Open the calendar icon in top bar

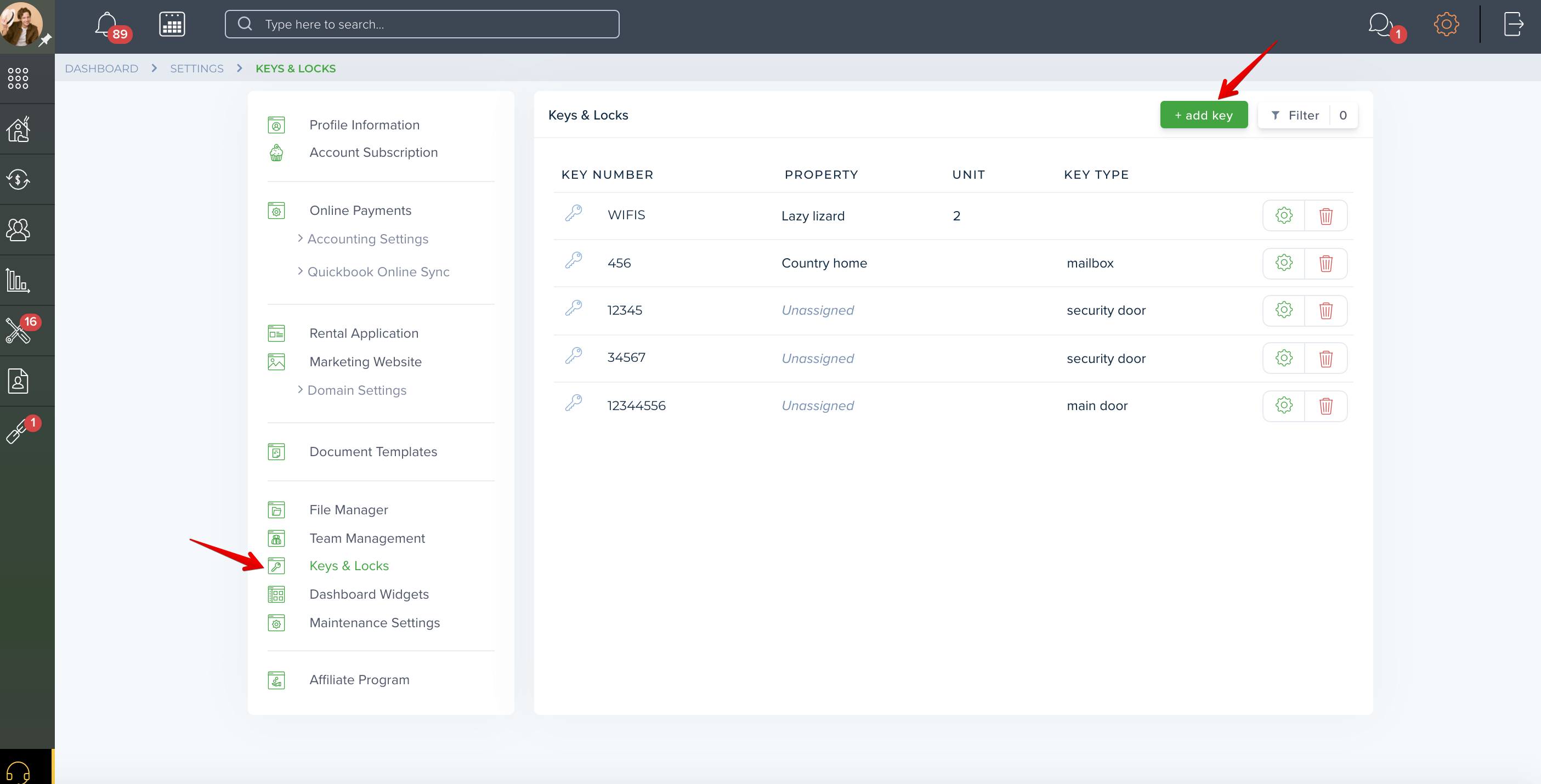[x=172, y=25]
